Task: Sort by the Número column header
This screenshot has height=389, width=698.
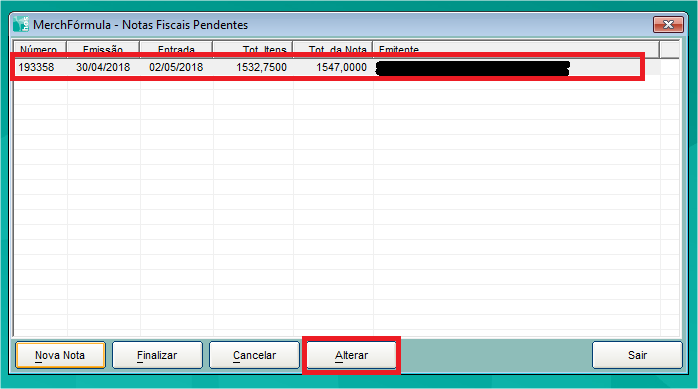Action: pos(40,49)
